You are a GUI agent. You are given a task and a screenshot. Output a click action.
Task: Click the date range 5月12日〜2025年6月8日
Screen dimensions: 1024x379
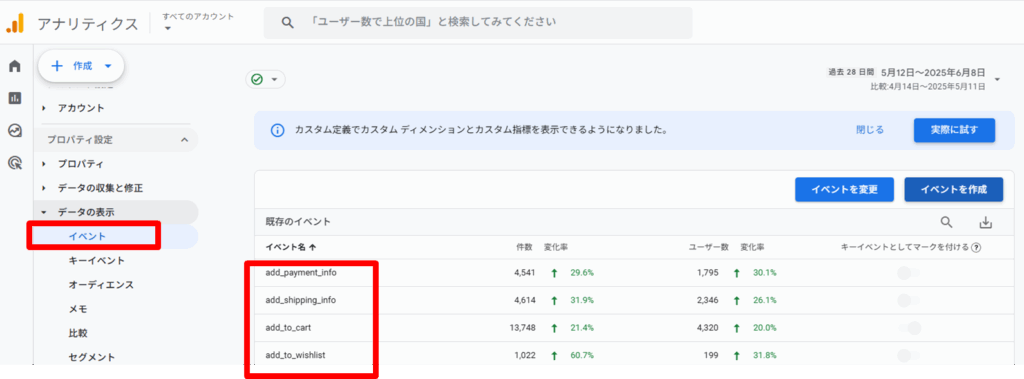pos(933,73)
